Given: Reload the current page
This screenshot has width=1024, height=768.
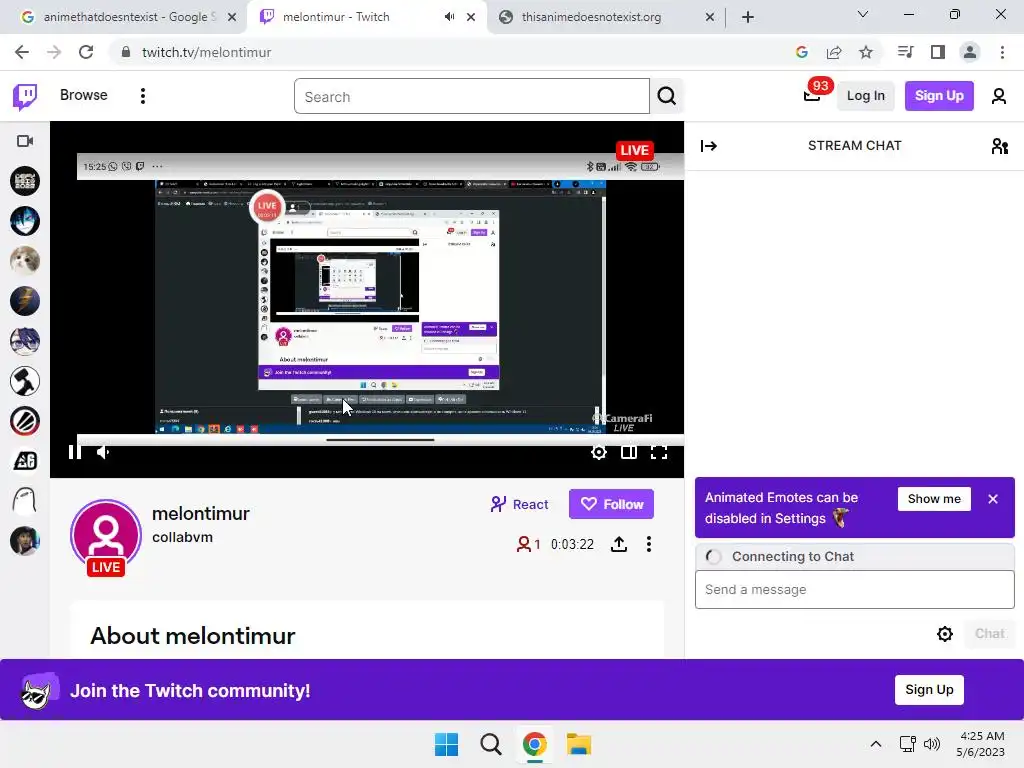Looking at the screenshot, I should (x=86, y=52).
